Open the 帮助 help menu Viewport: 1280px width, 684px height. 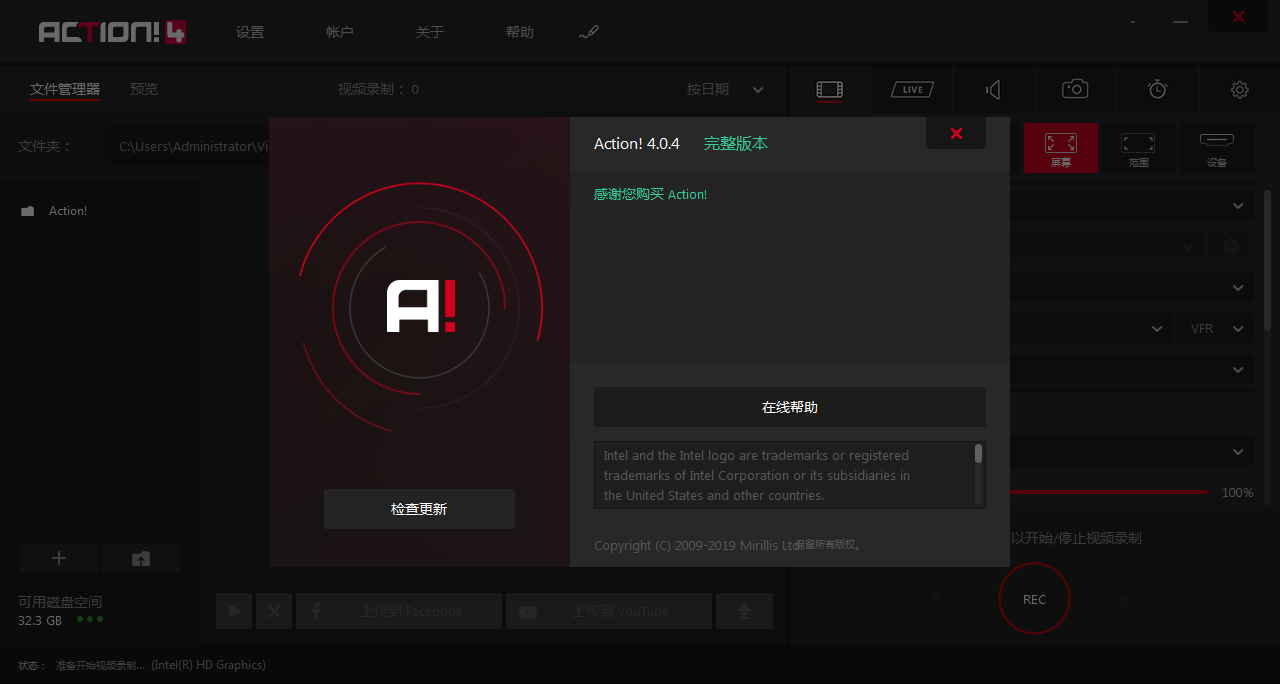pyautogui.click(x=520, y=32)
